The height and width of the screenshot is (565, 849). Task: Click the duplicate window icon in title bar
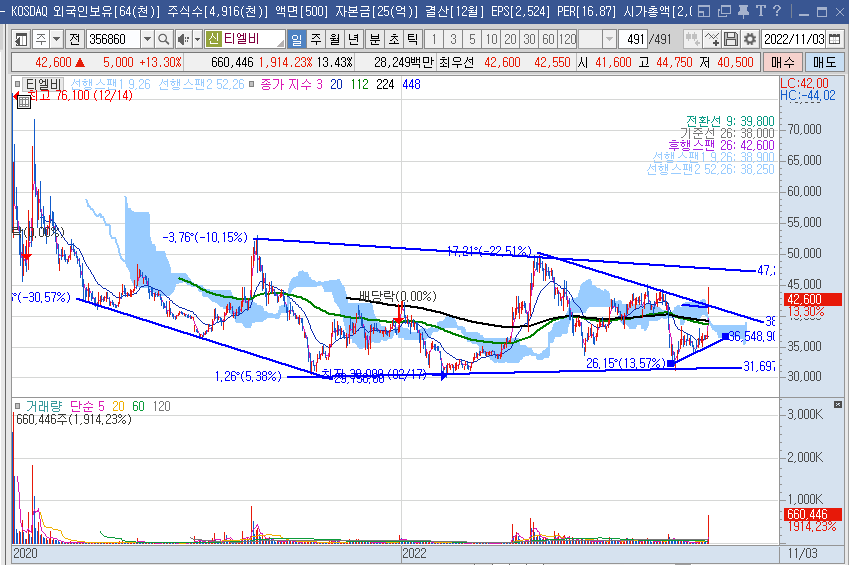[724, 11]
